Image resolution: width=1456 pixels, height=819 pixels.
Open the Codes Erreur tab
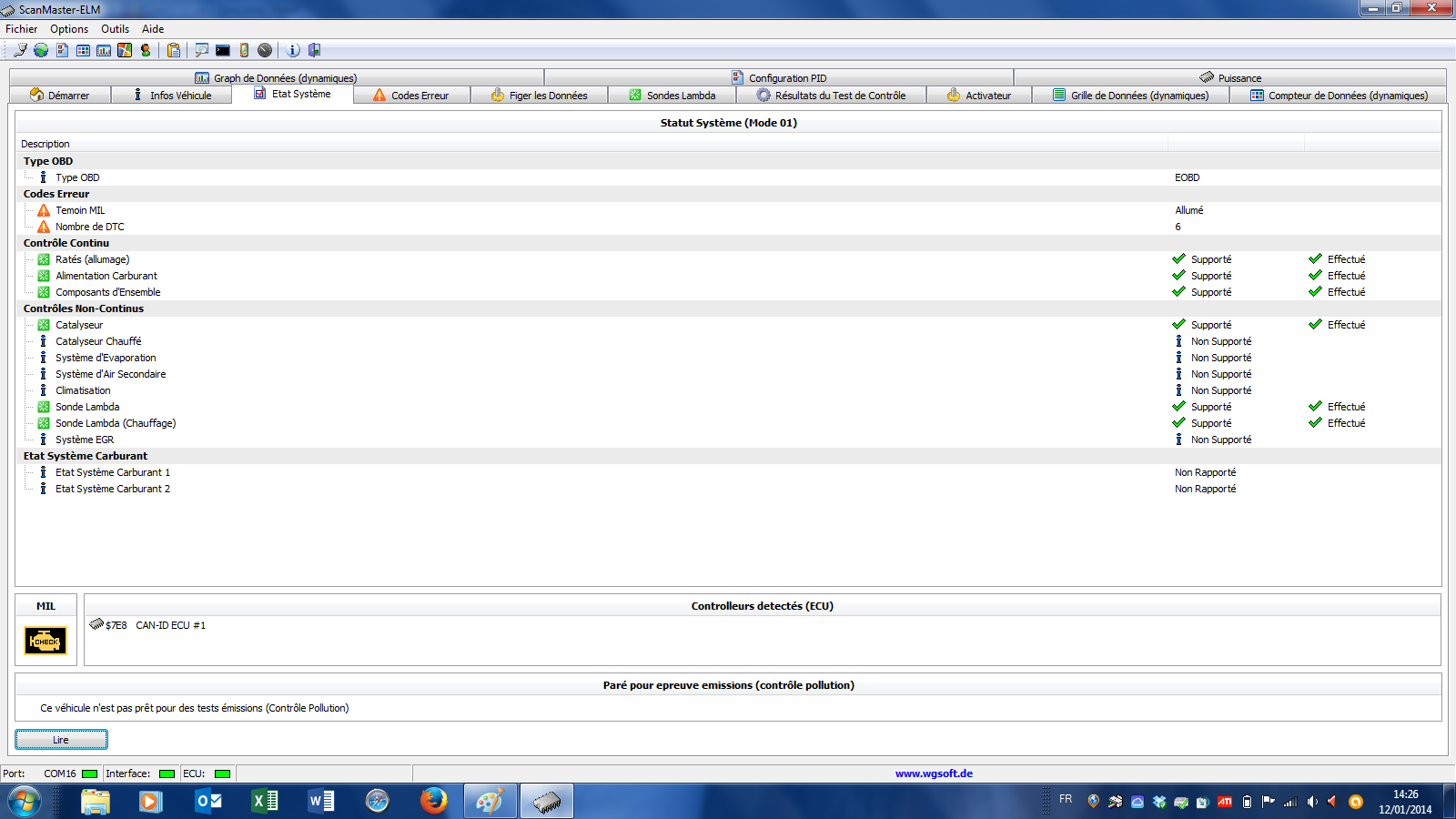pyautogui.click(x=411, y=96)
